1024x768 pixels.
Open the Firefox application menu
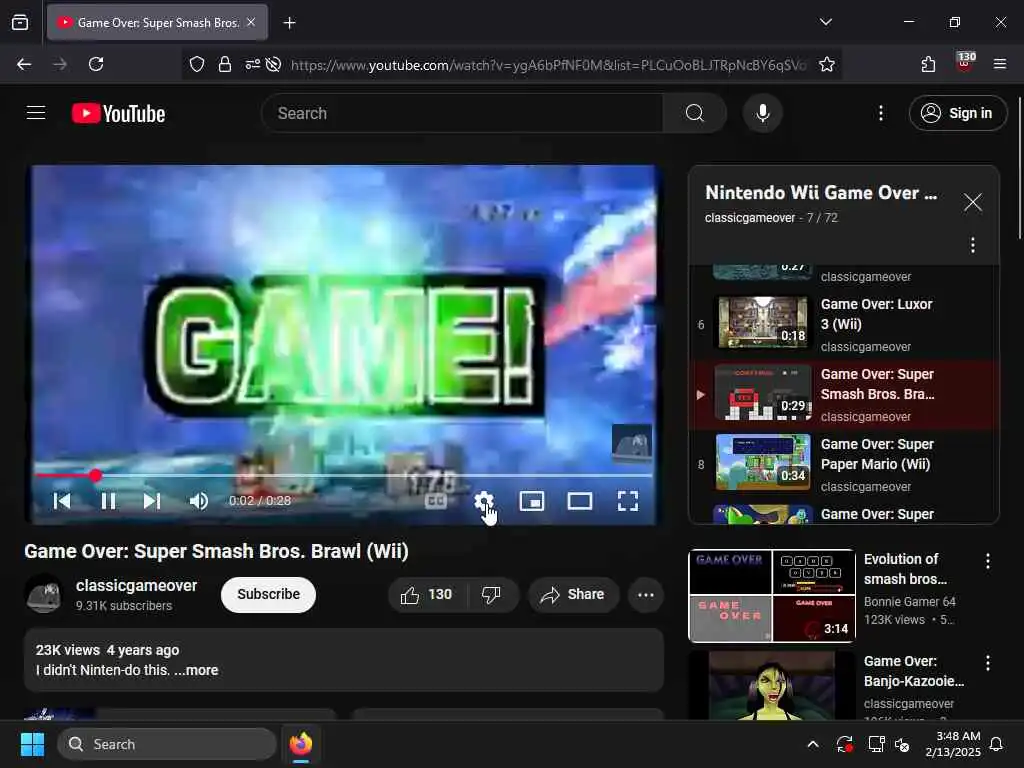point(1000,64)
